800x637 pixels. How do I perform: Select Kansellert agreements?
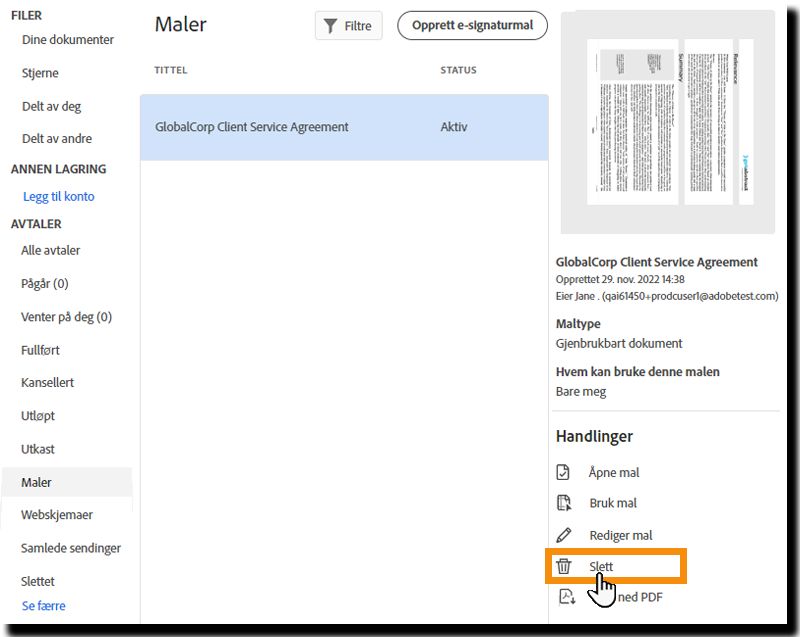47,382
